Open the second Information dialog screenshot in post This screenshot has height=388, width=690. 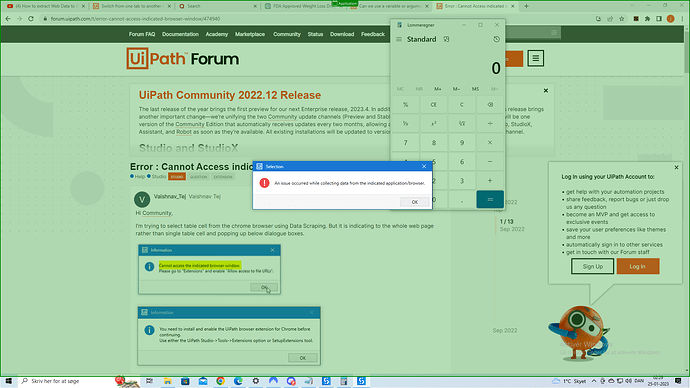click(229, 336)
